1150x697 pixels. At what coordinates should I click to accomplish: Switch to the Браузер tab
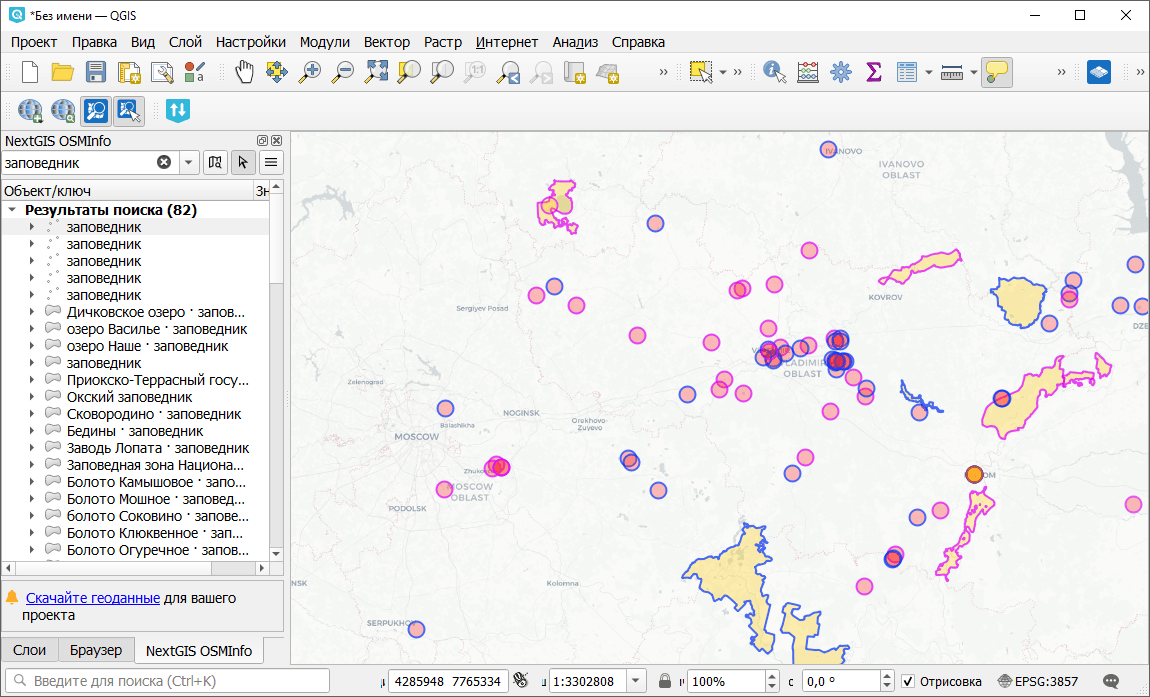coord(96,650)
